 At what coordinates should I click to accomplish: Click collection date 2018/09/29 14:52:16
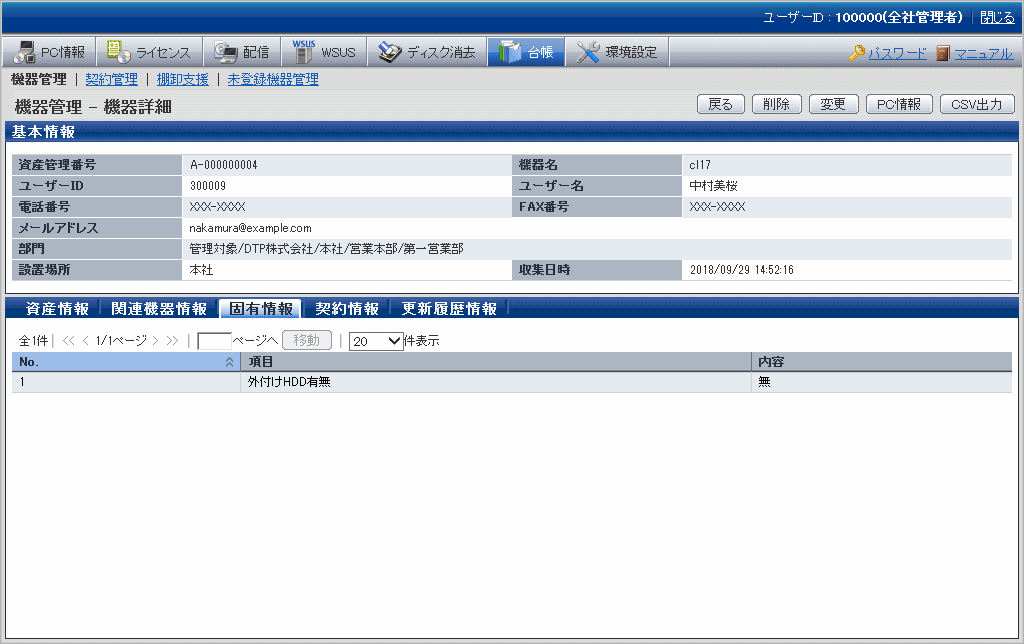tap(742, 270)
